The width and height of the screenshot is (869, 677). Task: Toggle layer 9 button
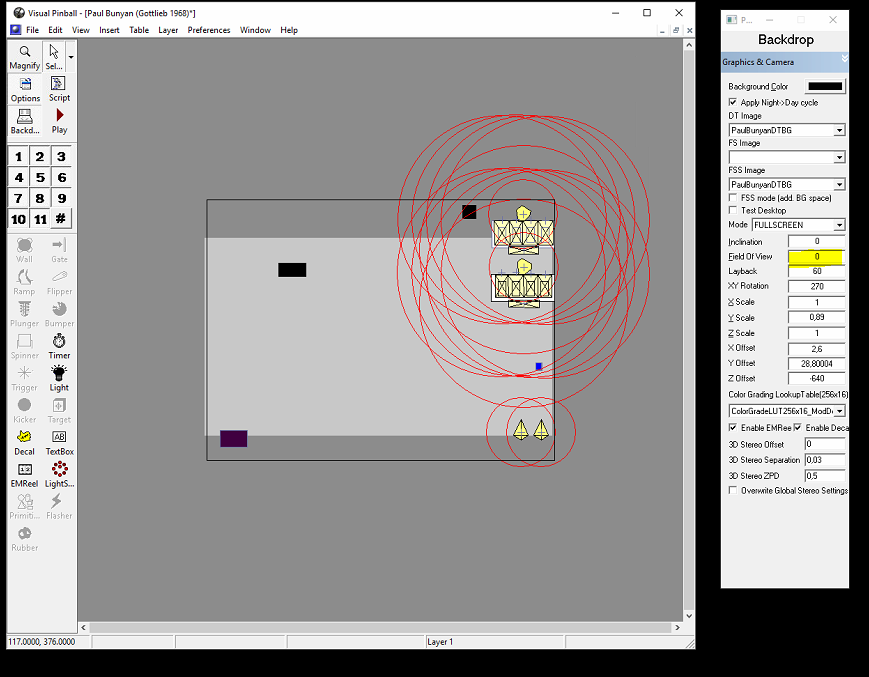point(62,198)
